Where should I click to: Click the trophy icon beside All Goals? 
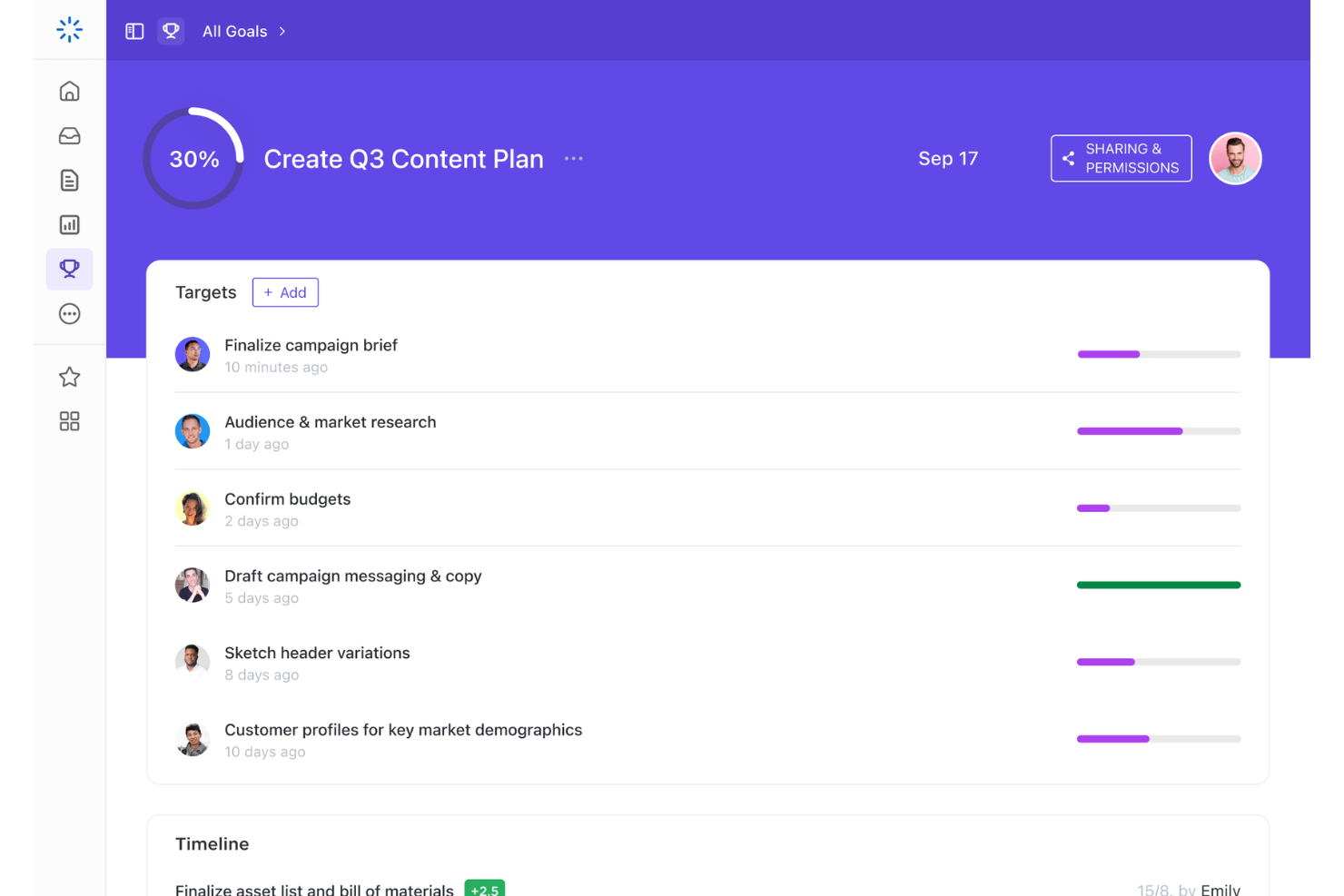(x=171, y=30)
